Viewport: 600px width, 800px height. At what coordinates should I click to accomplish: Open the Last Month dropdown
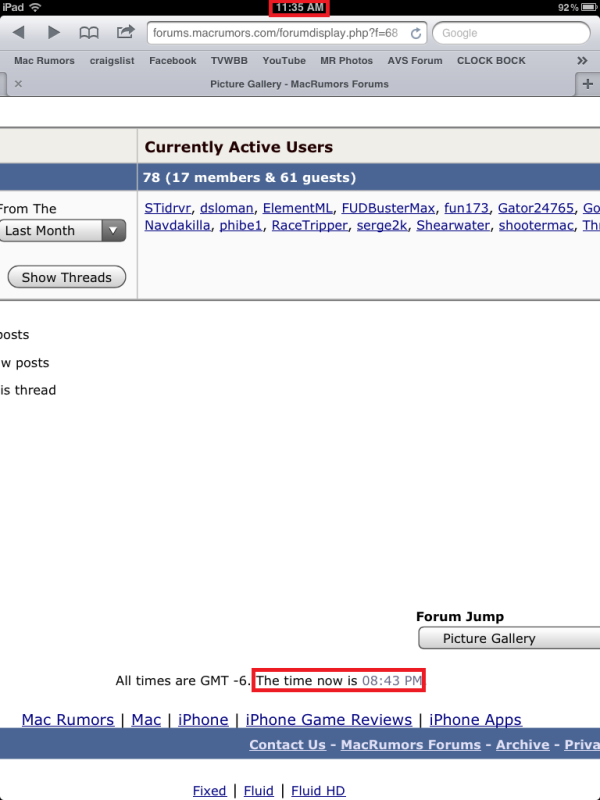62,231
